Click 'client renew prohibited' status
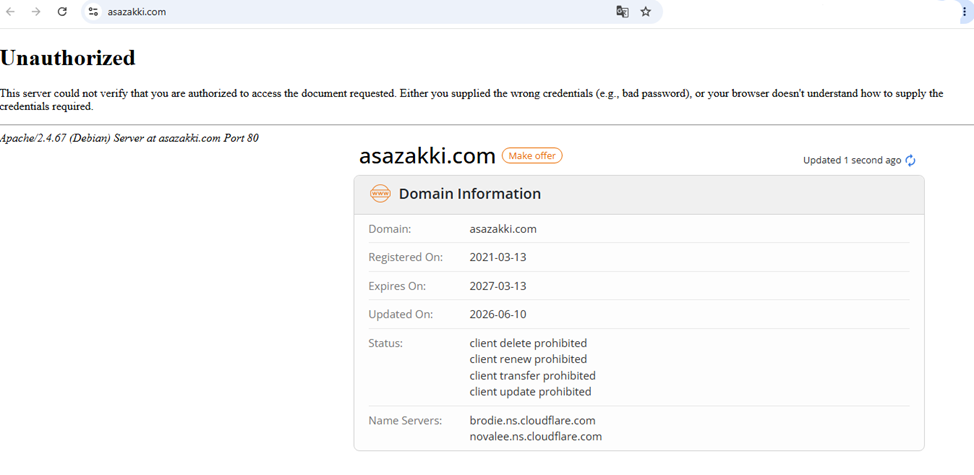Viewport: 974px width, 475px height. [528, 360]
